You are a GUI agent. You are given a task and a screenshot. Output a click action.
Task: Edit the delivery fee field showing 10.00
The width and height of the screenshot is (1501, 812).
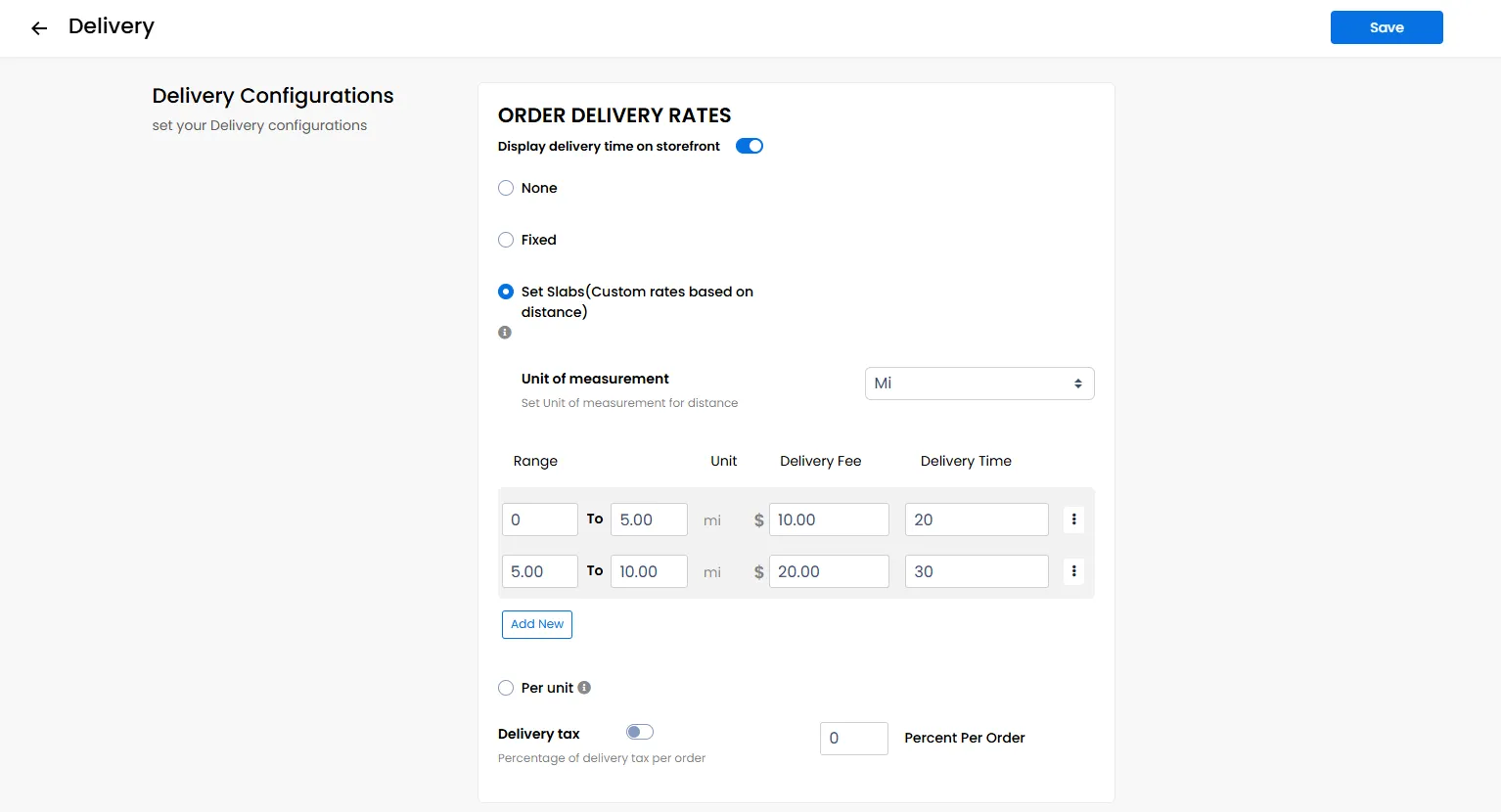pyautogui.click(x=829, y=519)
